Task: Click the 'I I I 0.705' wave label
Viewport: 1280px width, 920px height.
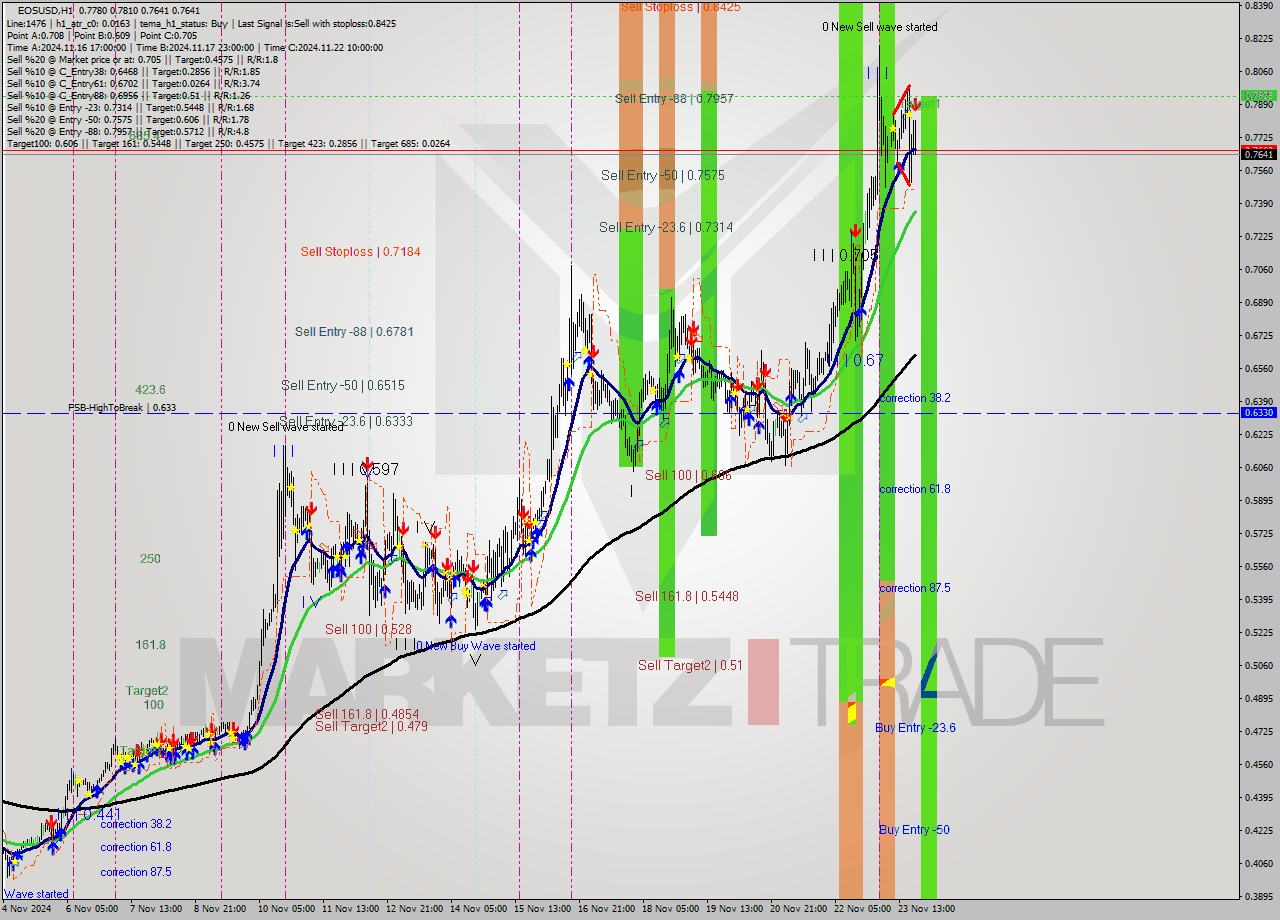Action: (846, 255)
